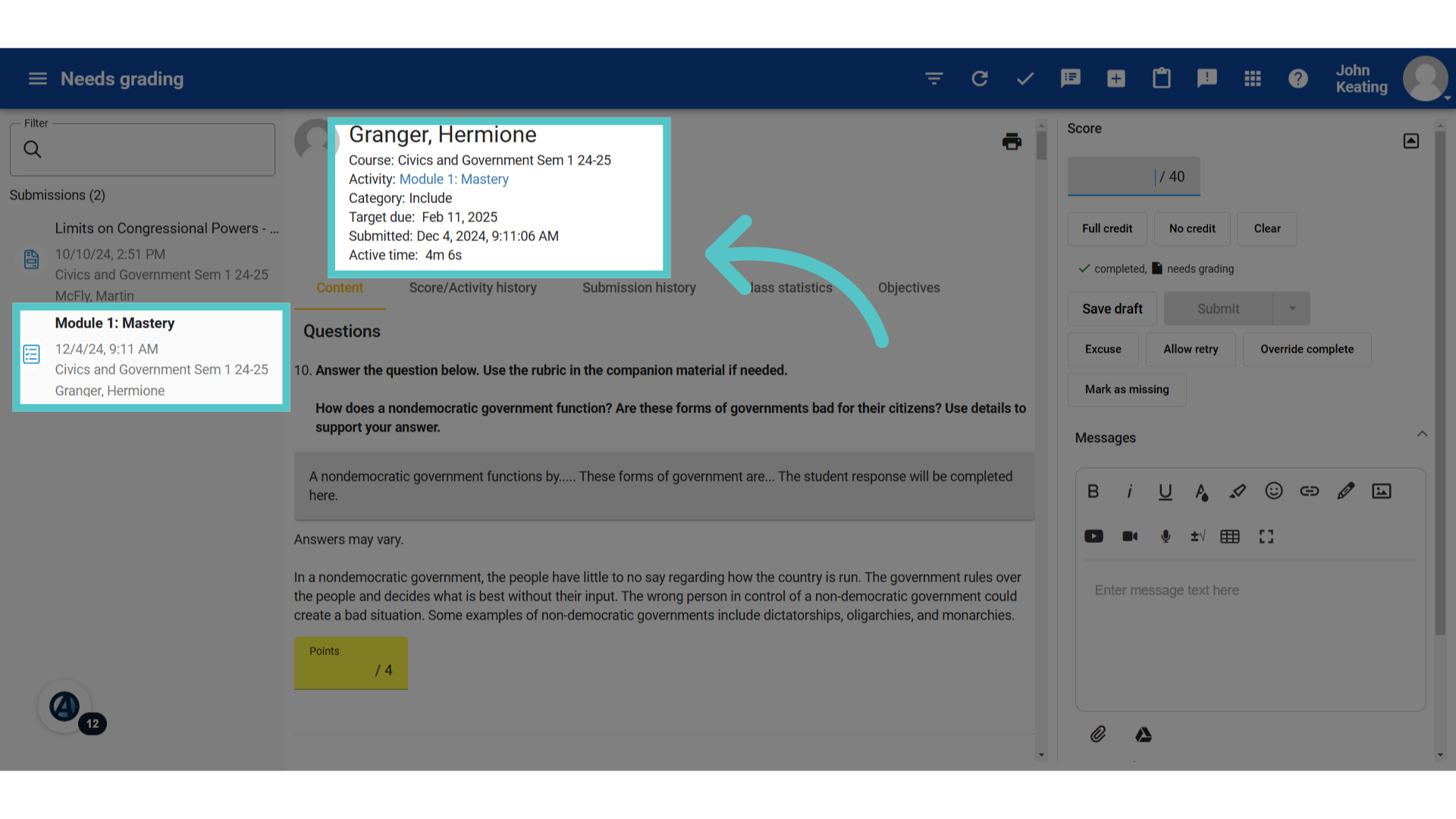Open the Module 1: Mastery activity link
The width and height of the screenshot is (1456, 819).
tap(454, 179)
